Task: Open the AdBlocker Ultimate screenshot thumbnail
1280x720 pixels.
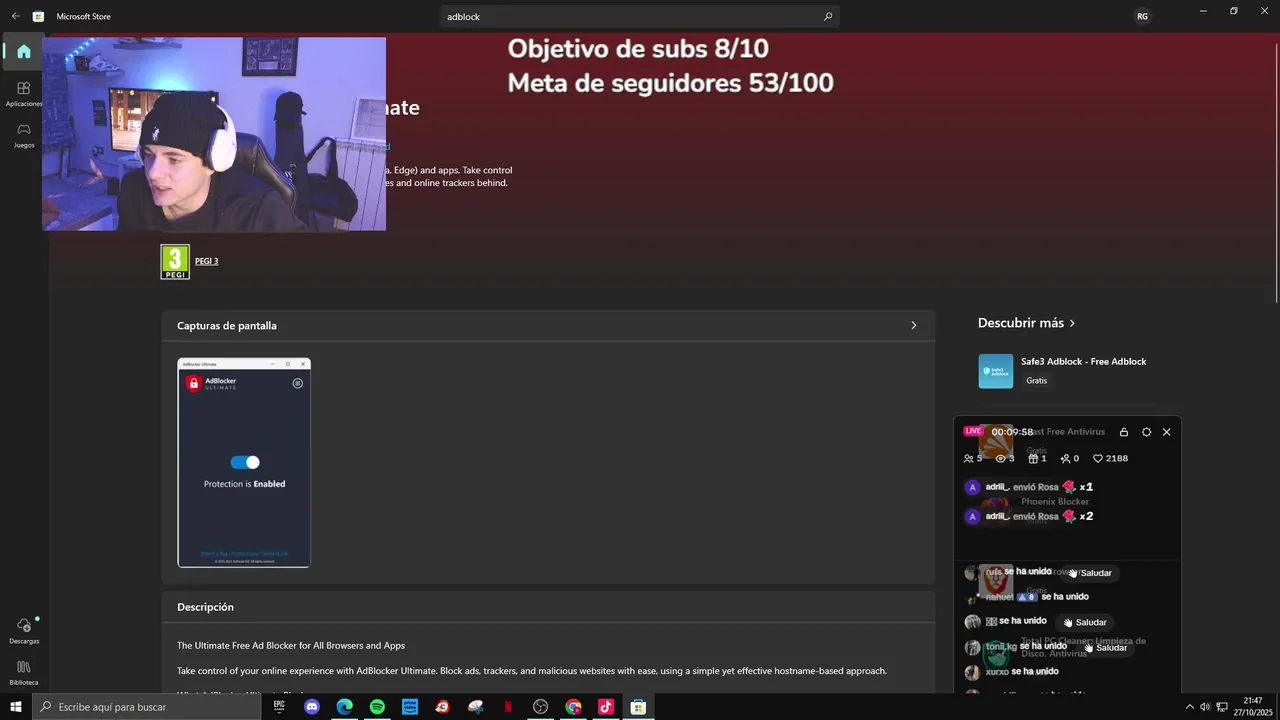Action: pyautogui.click(x=244, y=463)
